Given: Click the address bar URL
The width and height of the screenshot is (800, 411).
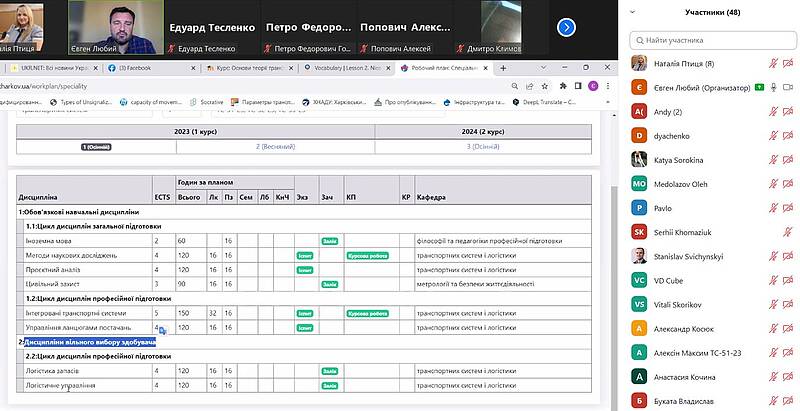Looking at the screenshot, I should click(x=43, y=86).
